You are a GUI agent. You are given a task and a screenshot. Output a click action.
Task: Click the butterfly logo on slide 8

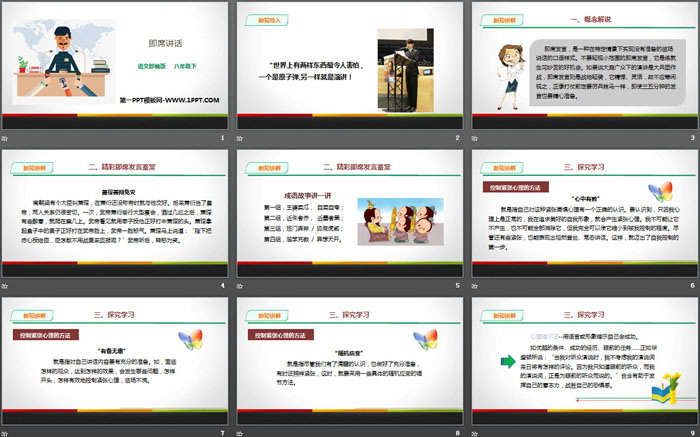[425, 340]
